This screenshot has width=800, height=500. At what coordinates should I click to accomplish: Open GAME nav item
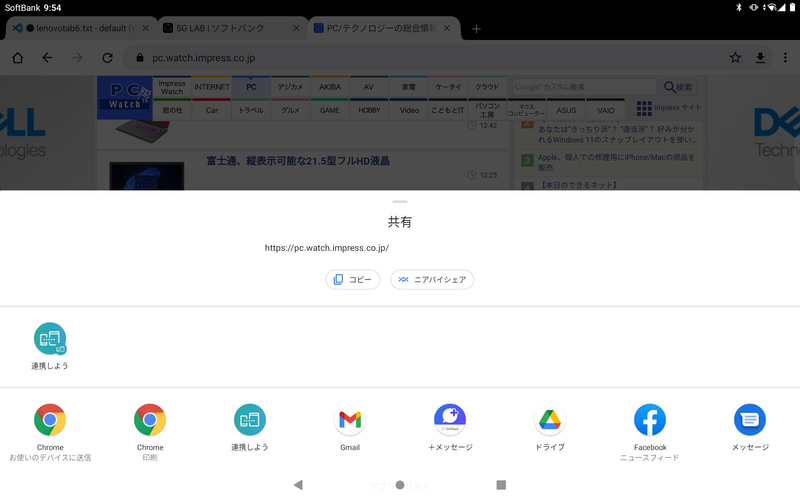[x=330, y=110]
